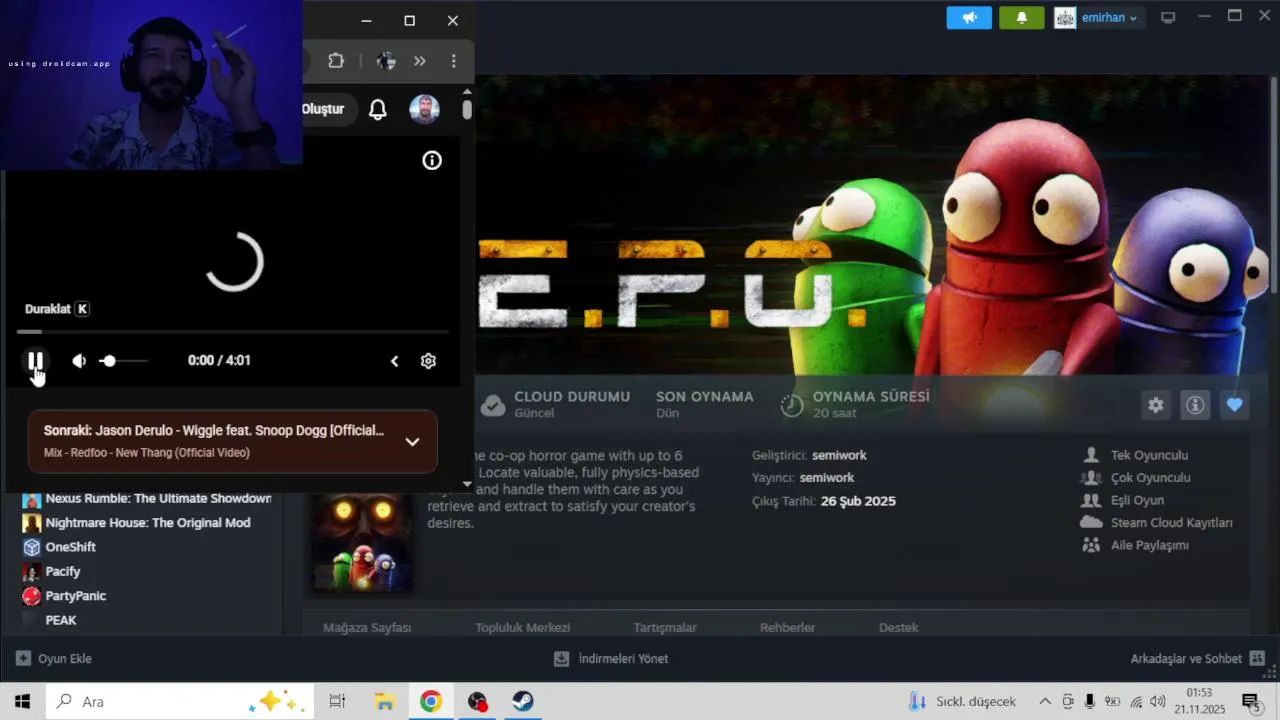1280x720 pixels.
Task: Open Wi-Fi network tray icon
Action: 1136,701
